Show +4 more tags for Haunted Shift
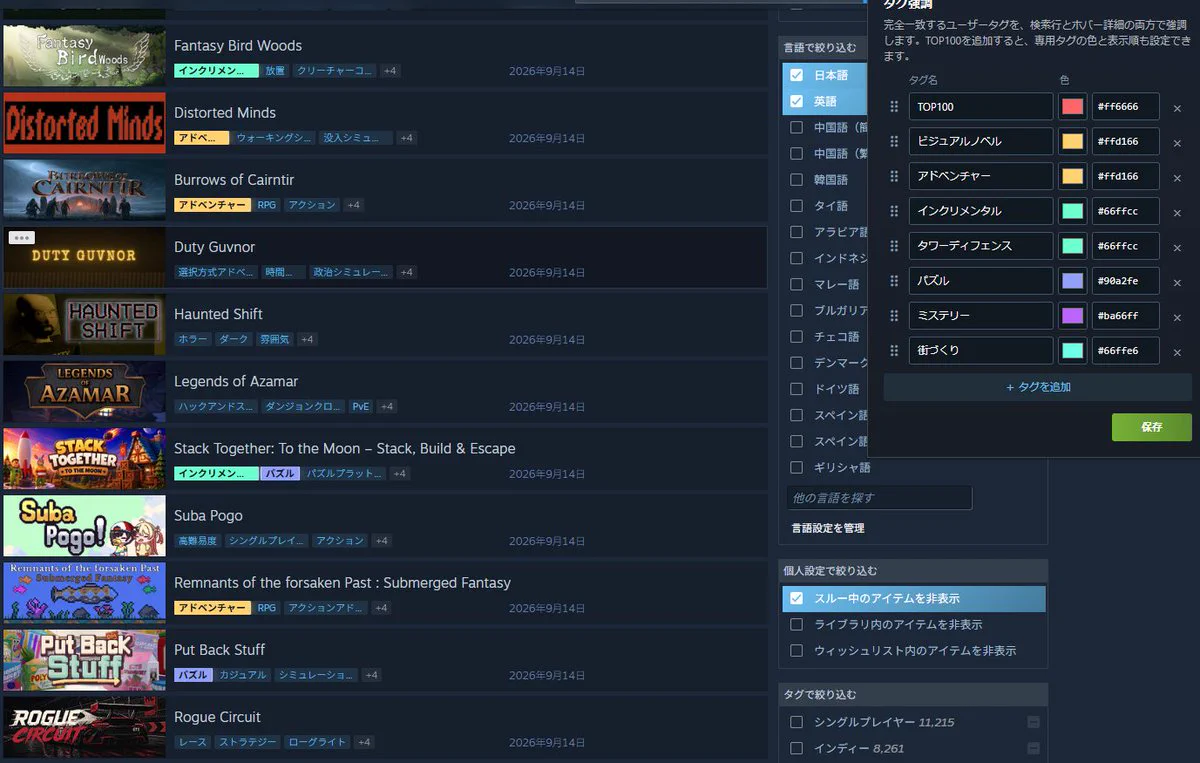 [307, 340]
